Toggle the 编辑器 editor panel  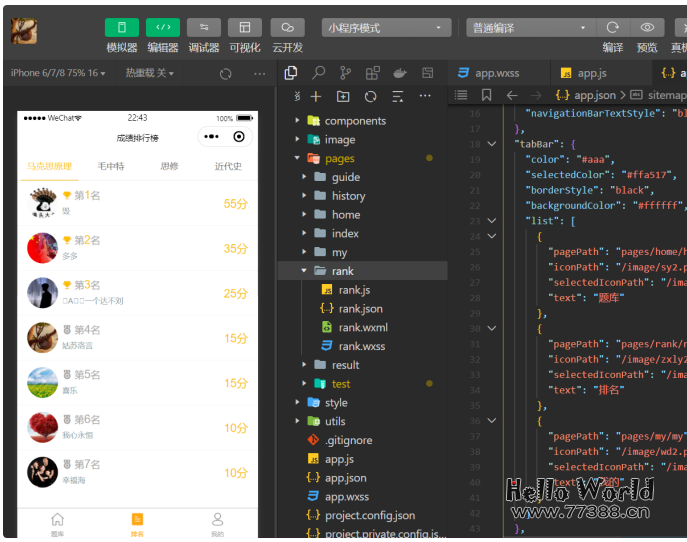pyautogui.click(x=163, y=28)
